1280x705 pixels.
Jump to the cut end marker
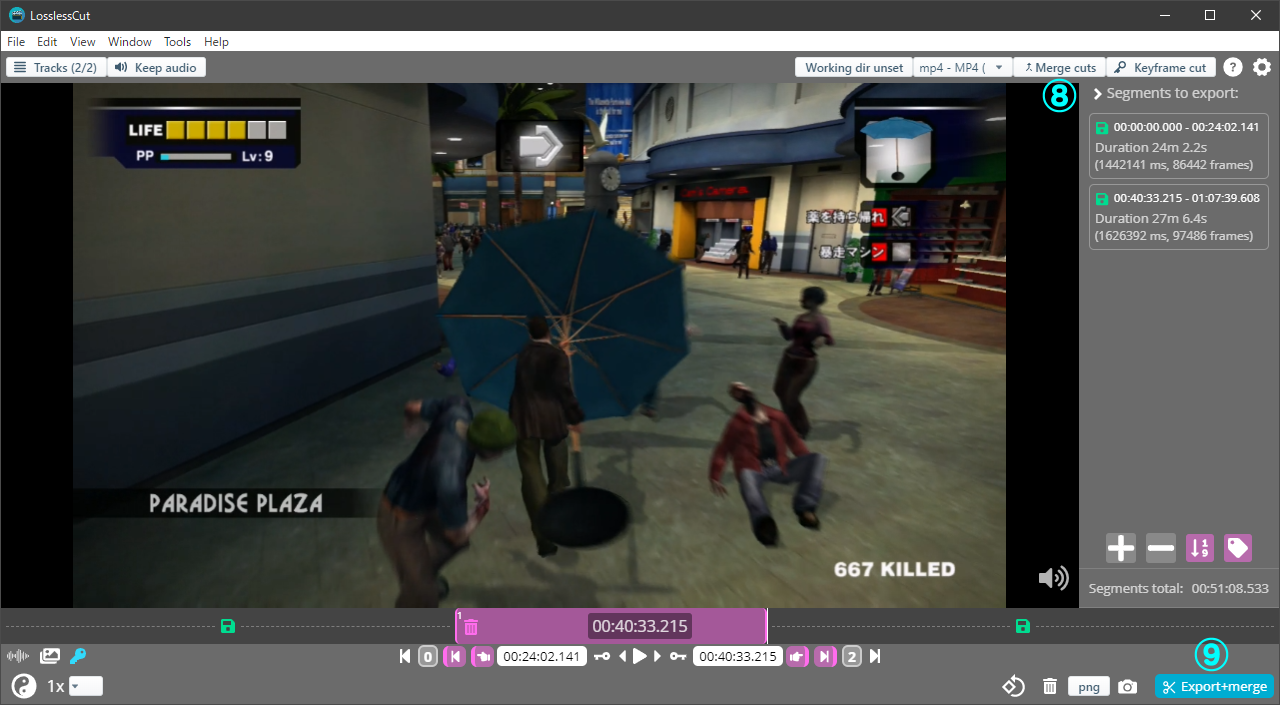click(x=825, y=657)
